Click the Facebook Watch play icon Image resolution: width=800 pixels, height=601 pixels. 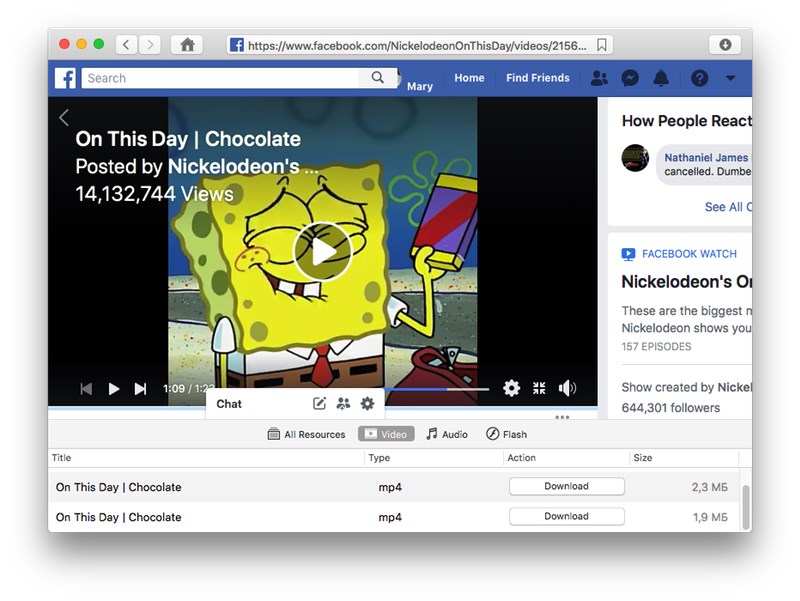click(x=629, y=254)
